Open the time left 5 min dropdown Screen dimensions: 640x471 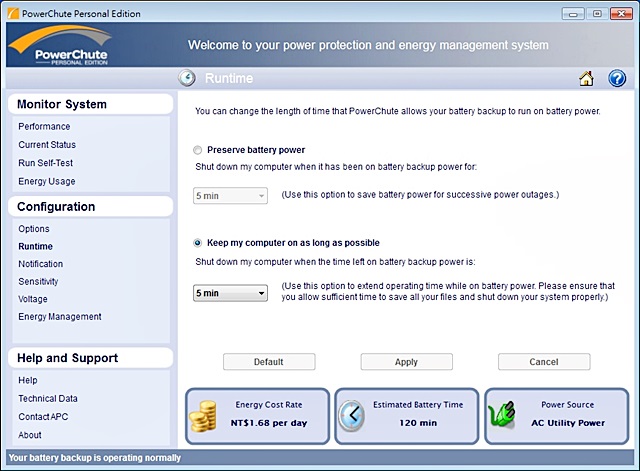(x=230, y=293)
